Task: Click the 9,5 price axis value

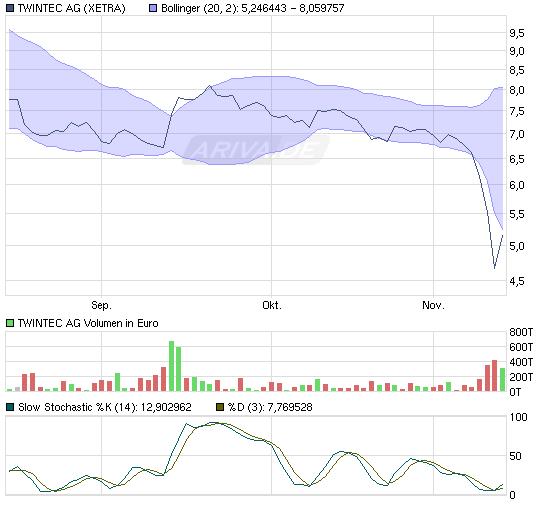Action: 517,33
